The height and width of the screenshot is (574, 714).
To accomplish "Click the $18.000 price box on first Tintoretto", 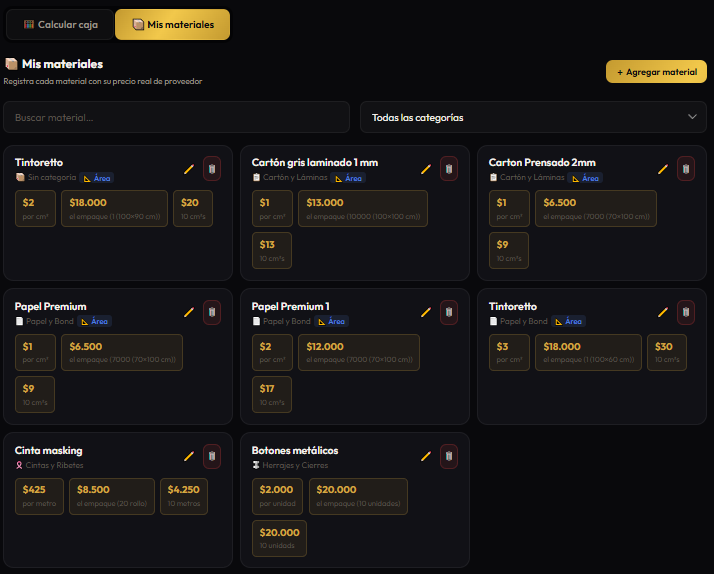I will pos(114,208).
